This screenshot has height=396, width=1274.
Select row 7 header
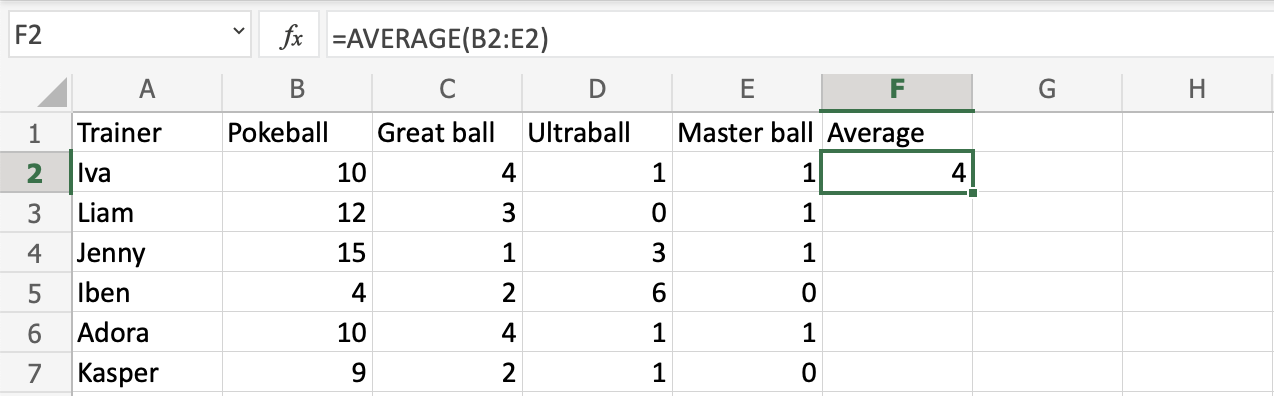(x=36, y=373)
